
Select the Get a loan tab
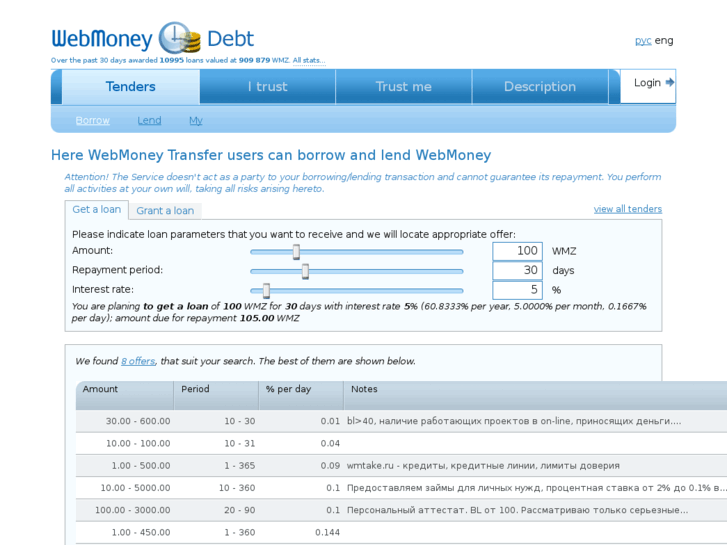click(96, 210)
